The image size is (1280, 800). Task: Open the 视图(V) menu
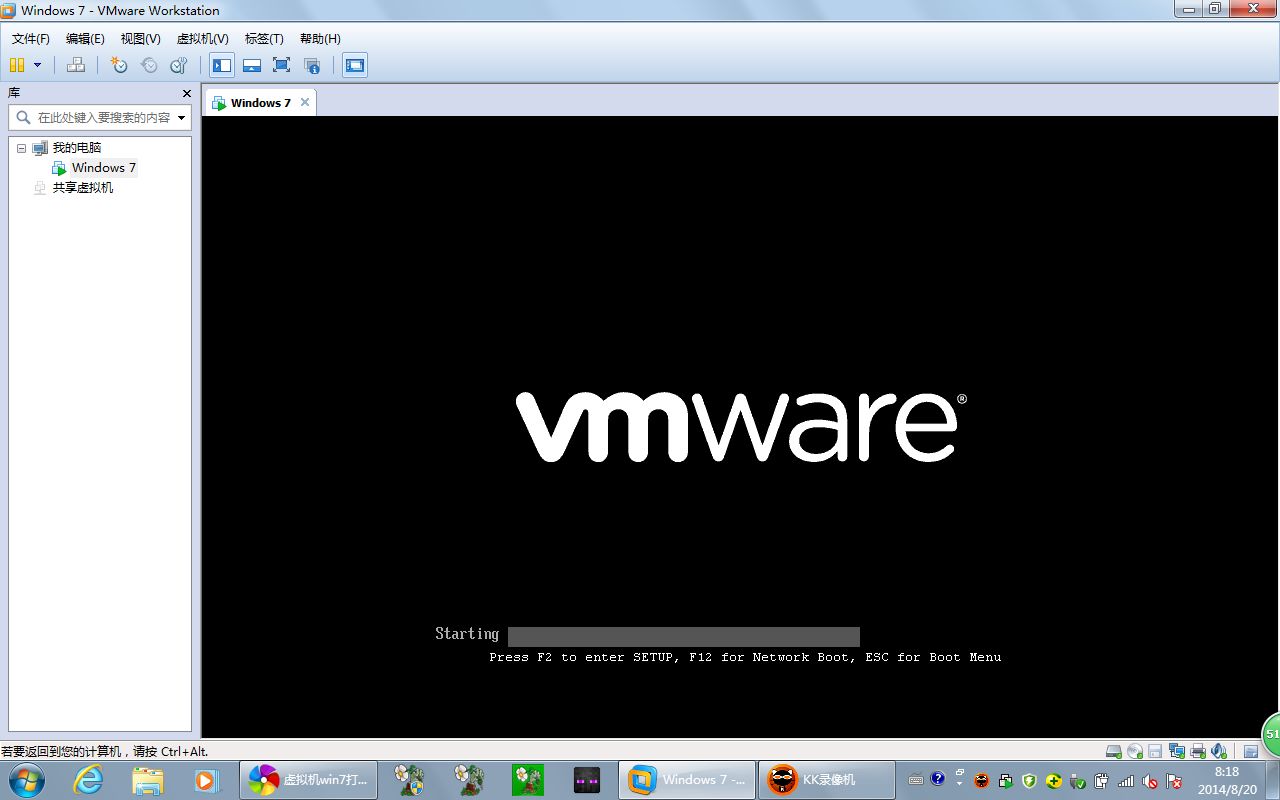point(141,39)
